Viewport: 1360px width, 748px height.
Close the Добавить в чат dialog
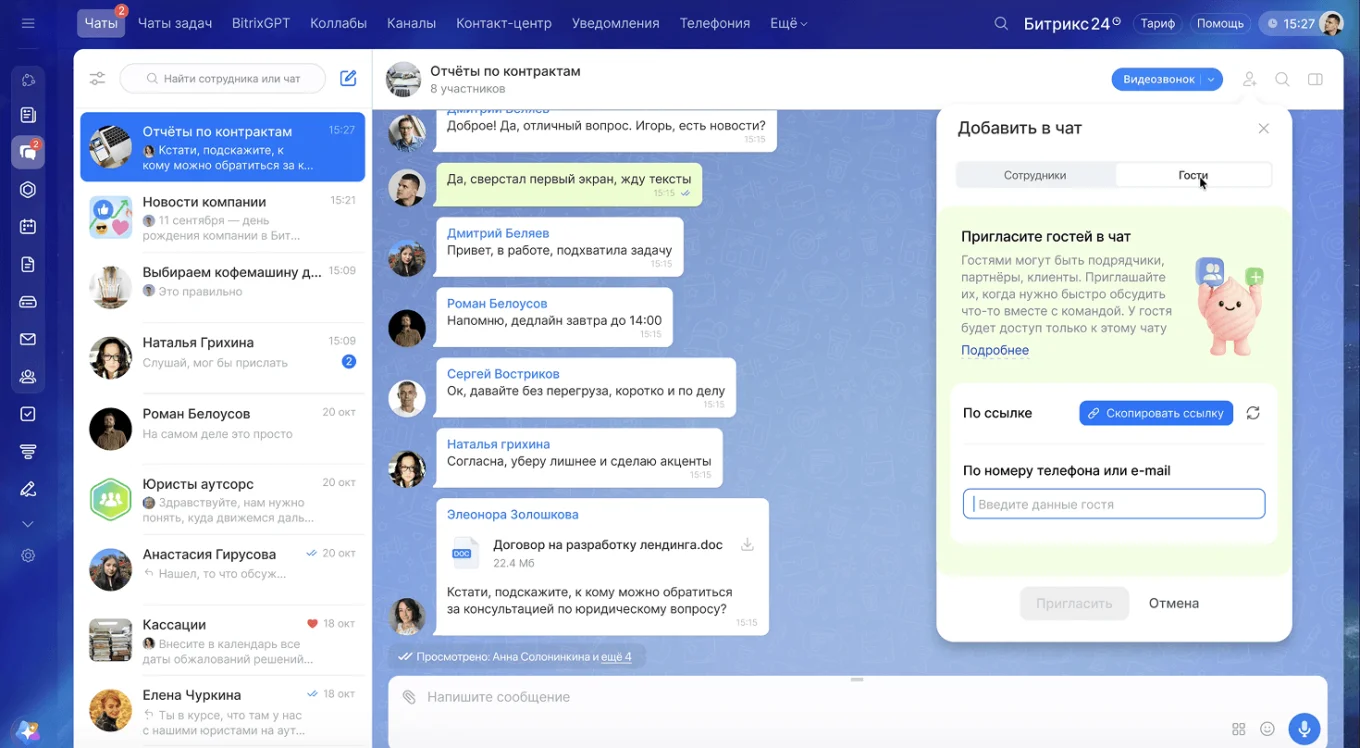pos(1263,129)
